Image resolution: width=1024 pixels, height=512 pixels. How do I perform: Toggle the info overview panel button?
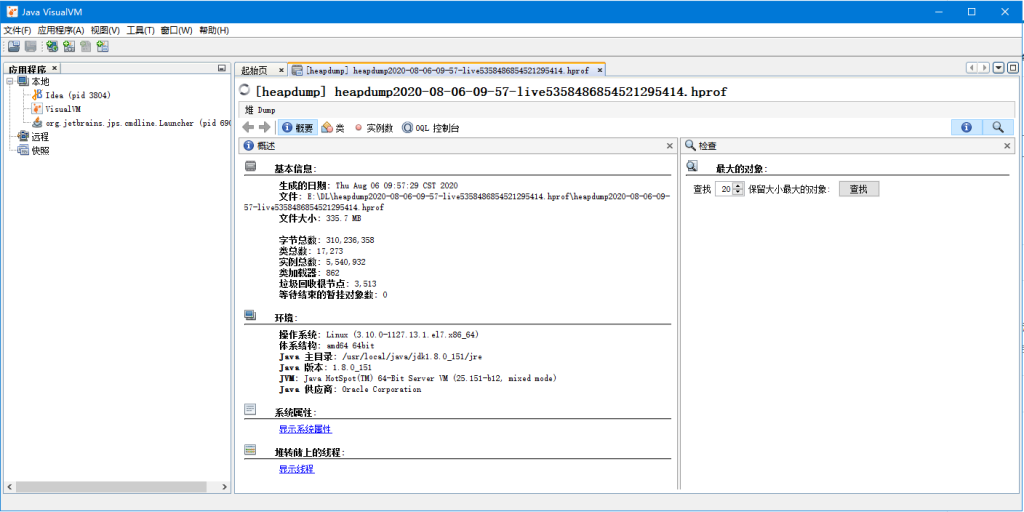(967, 127)
